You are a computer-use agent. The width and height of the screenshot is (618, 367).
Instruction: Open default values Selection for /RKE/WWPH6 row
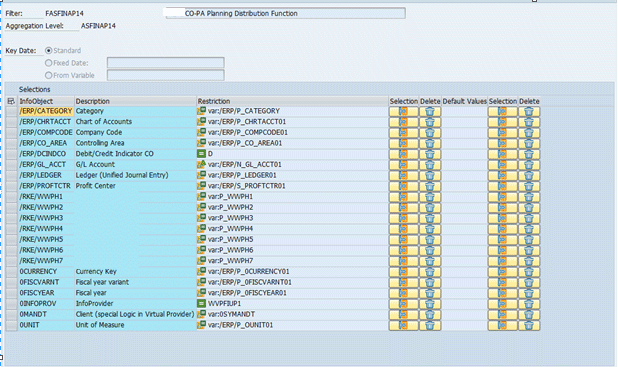coord(503,250)
